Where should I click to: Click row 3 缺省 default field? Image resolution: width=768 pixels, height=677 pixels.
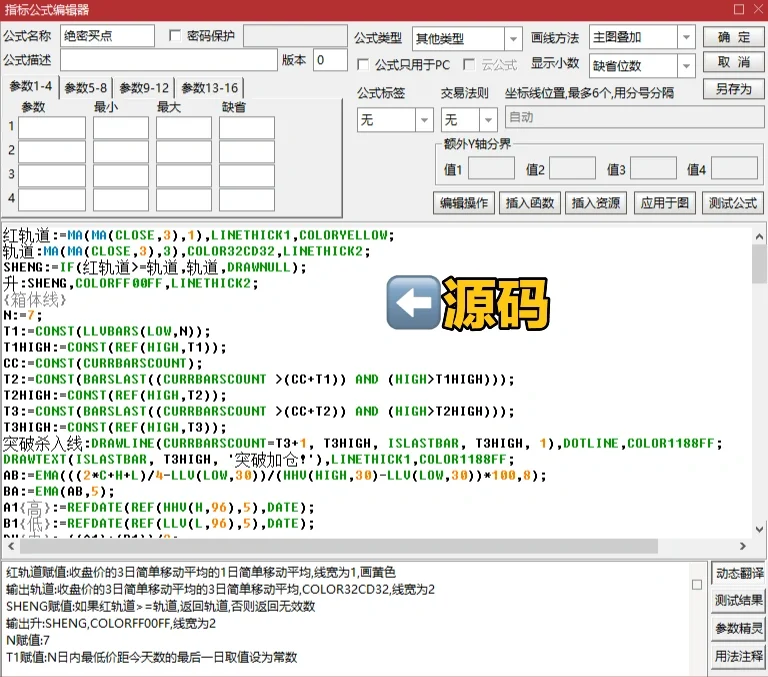246,175
